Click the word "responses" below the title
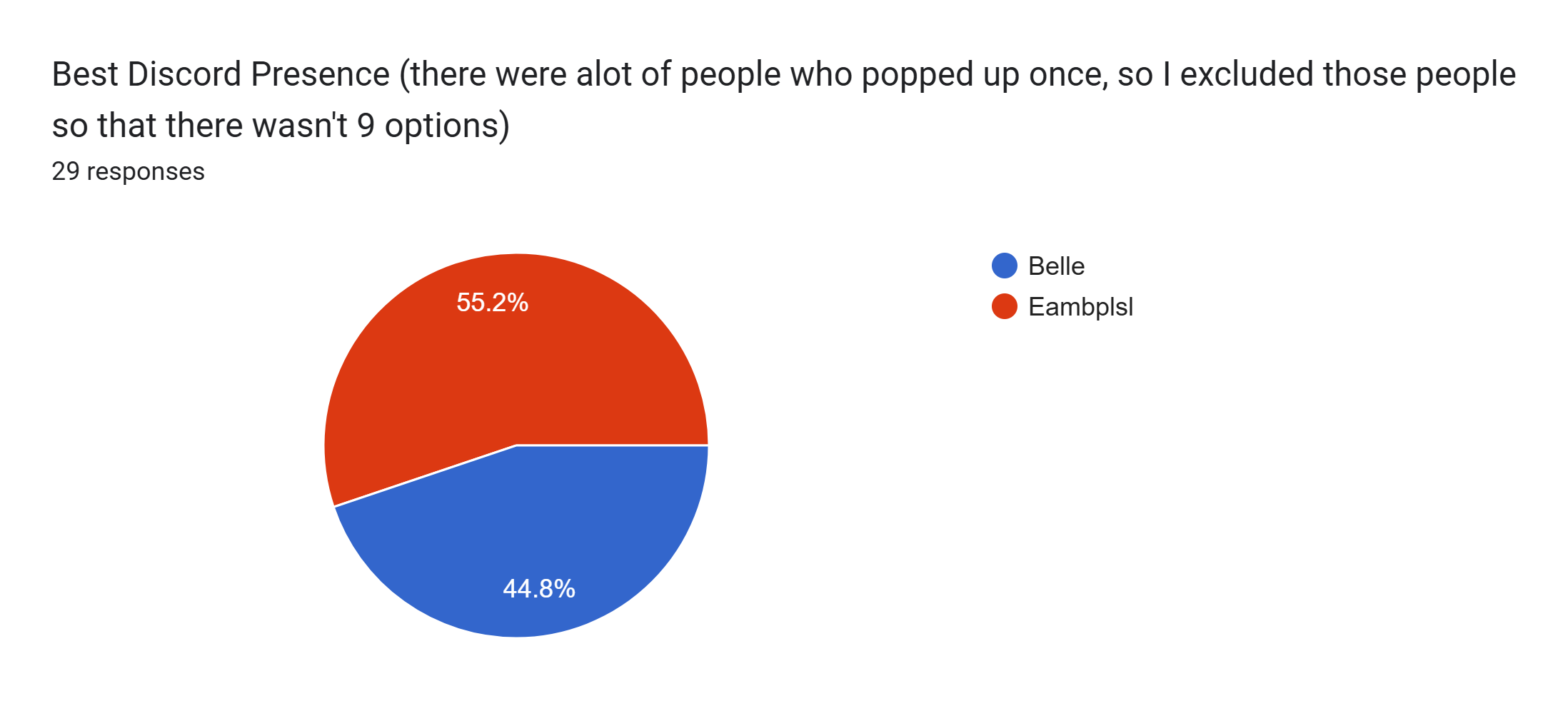The width and height of the screenshot is (1568, 711). [146, 171]
